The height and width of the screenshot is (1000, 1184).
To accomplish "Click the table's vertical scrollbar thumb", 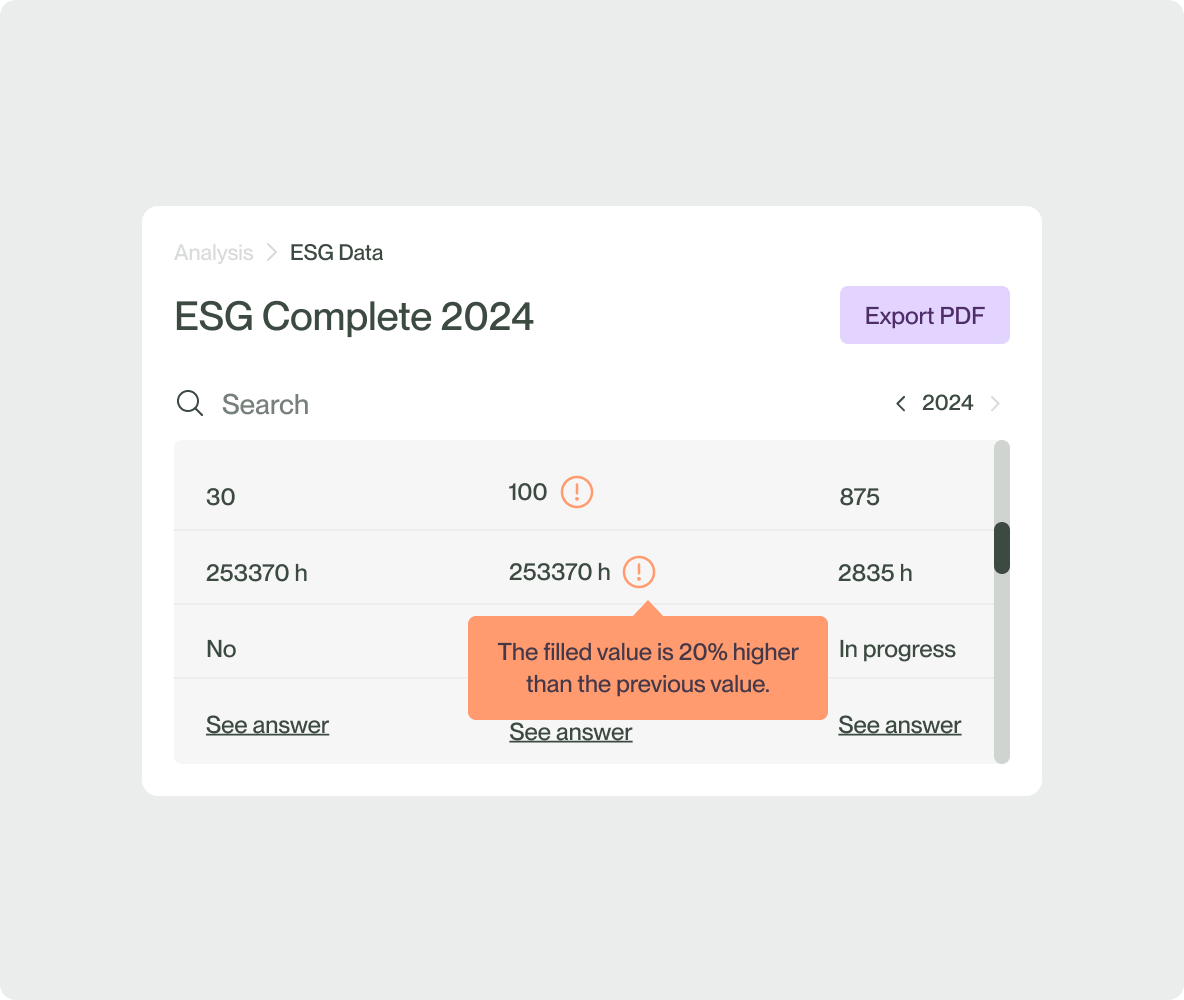I will click(1002, 547).
